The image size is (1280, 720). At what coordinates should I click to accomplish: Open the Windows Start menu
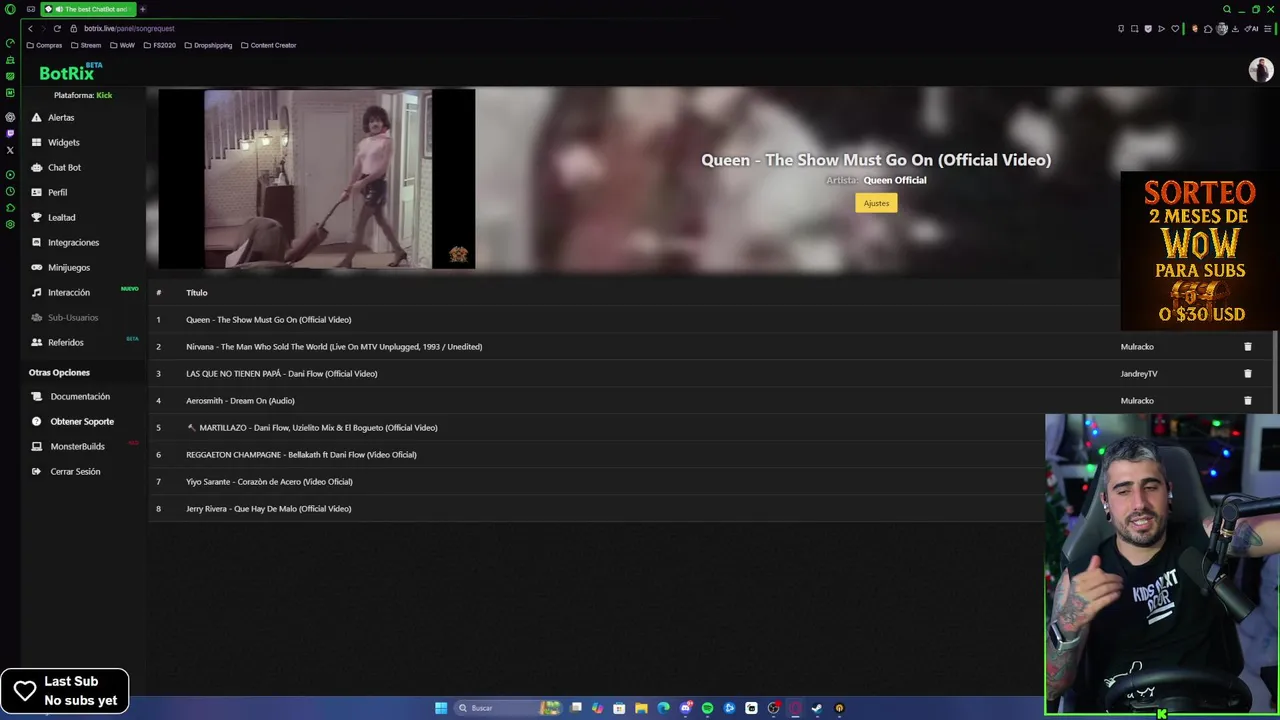coord(441,708)
